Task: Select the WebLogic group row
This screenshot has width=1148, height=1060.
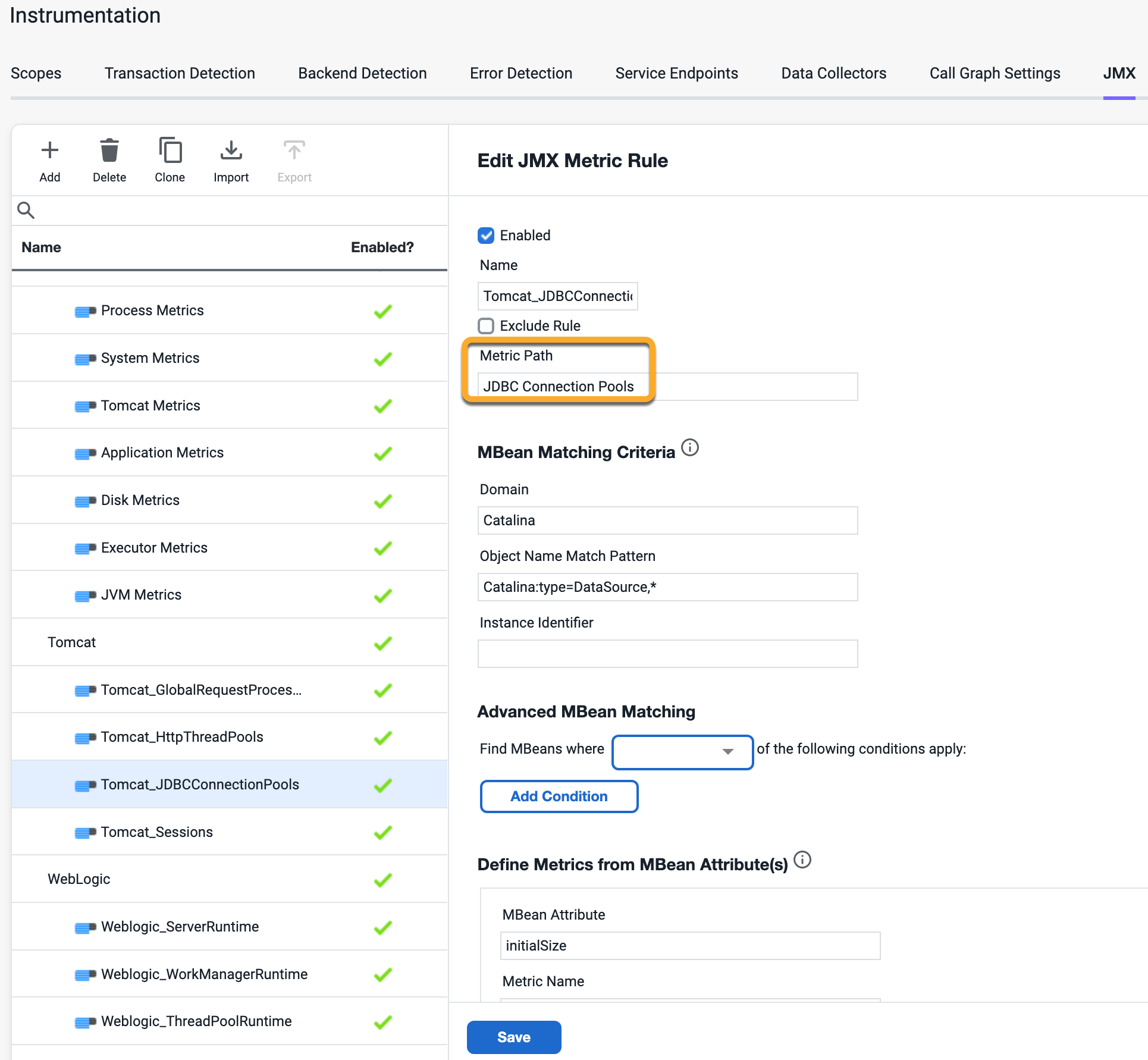Action: click(x=230, y=879)
